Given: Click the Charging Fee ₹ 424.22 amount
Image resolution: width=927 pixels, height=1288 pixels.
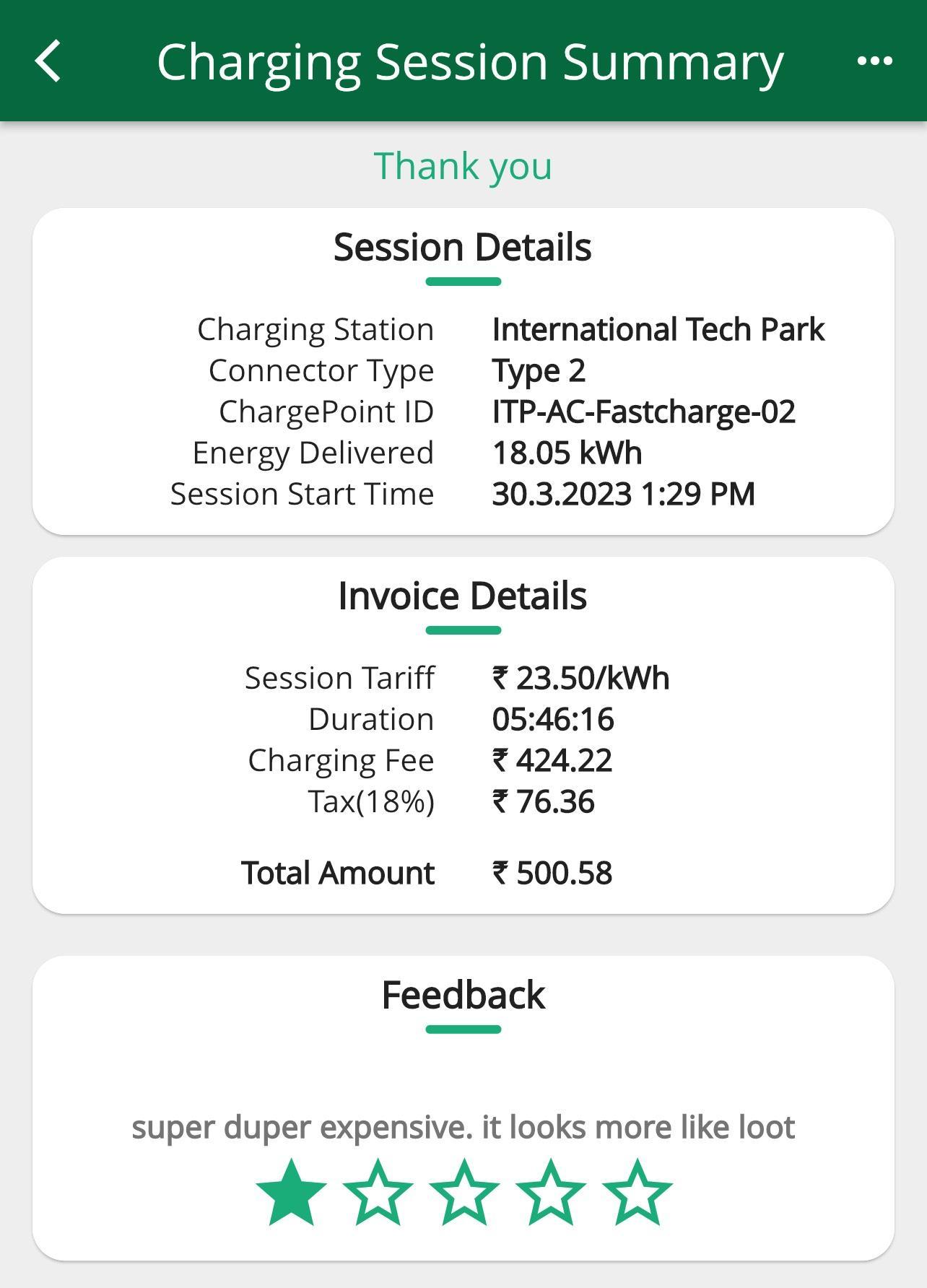Looking at the screenshot, I should (x=552, y=761).
